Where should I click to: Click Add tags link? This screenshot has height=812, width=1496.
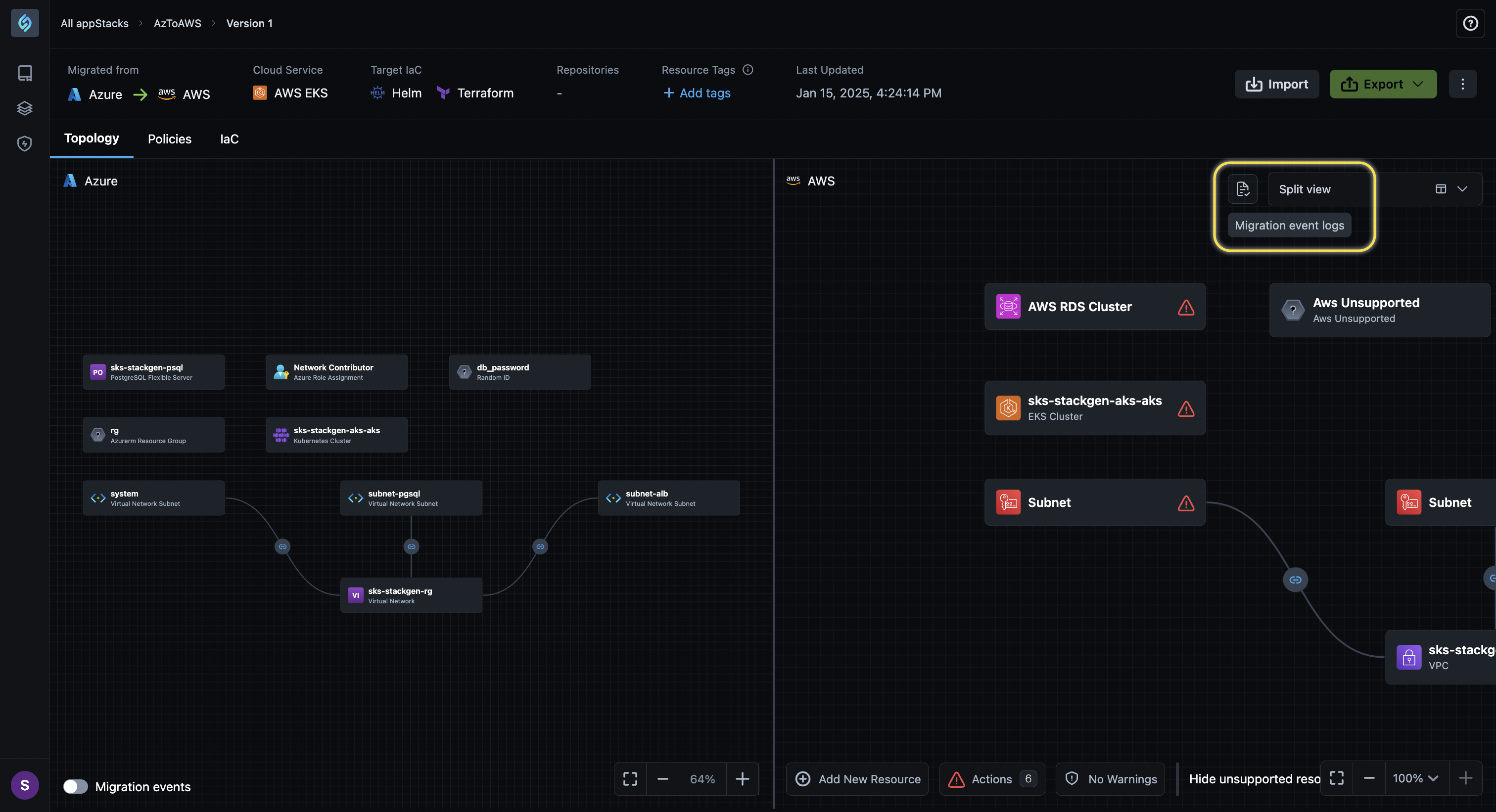pos(697,93)
